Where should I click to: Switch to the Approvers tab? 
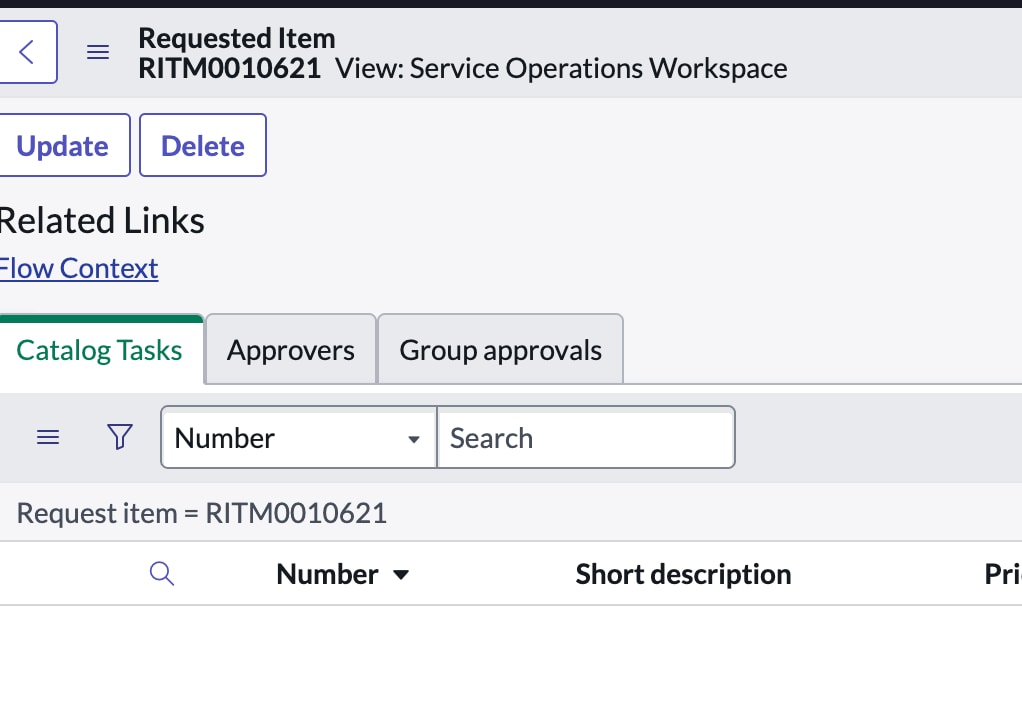pyautogui.click(x=290, y=350)
